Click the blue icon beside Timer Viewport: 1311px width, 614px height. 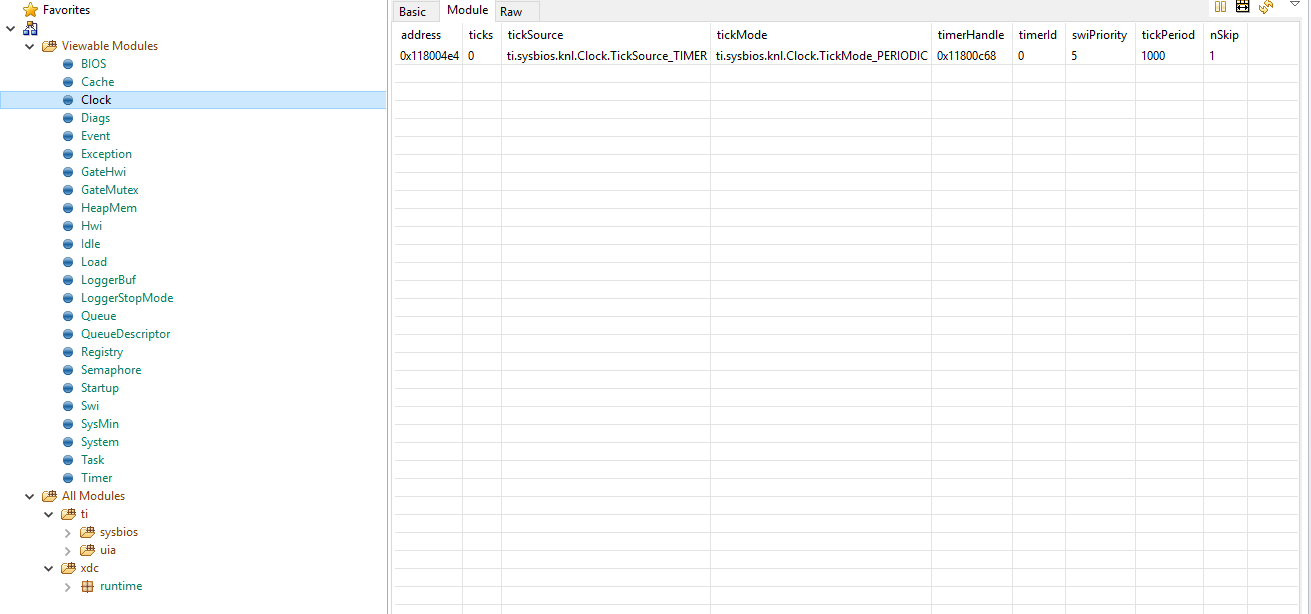[68, 478]
